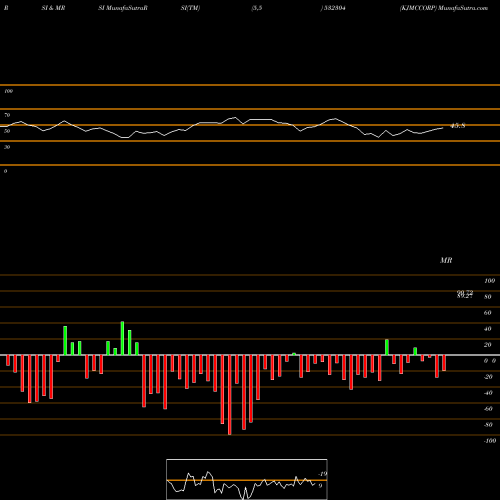This screenshot has width=500, height=500.
Task: Click the 80 label on the MR scale
Action: click(x=488, y=297)
